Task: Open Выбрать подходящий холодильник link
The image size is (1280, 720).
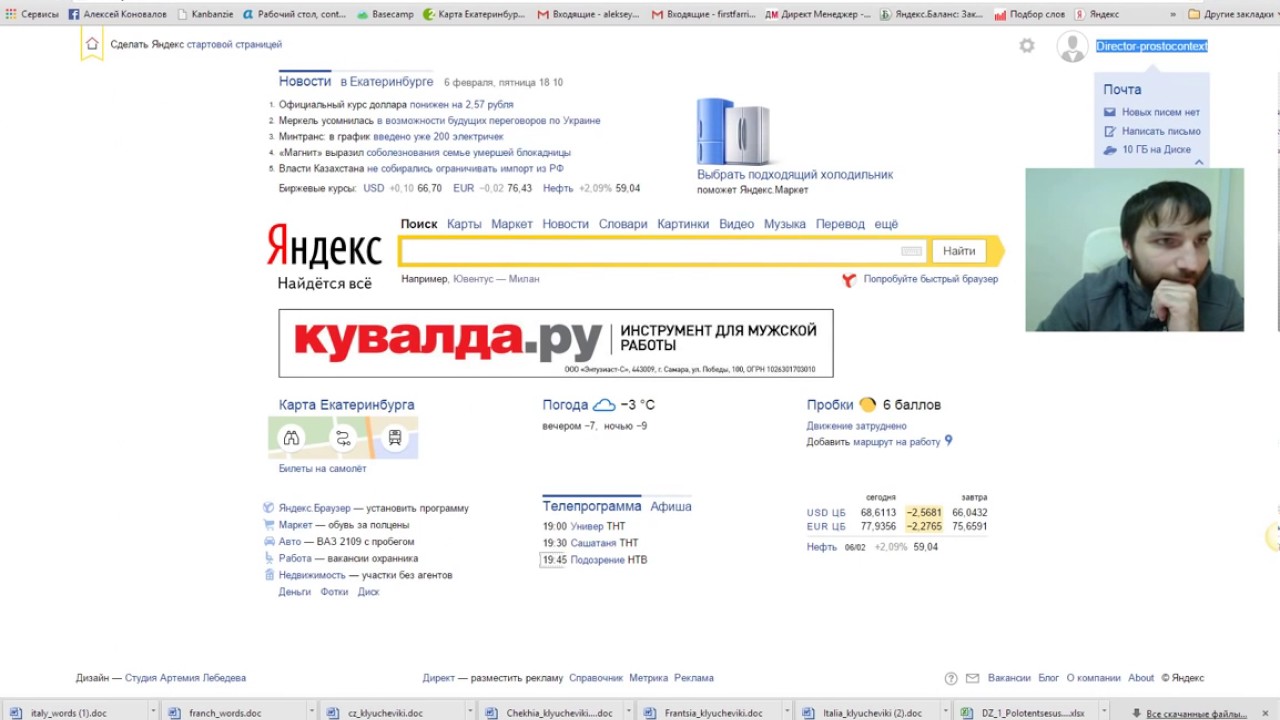Action: (795, 174)
